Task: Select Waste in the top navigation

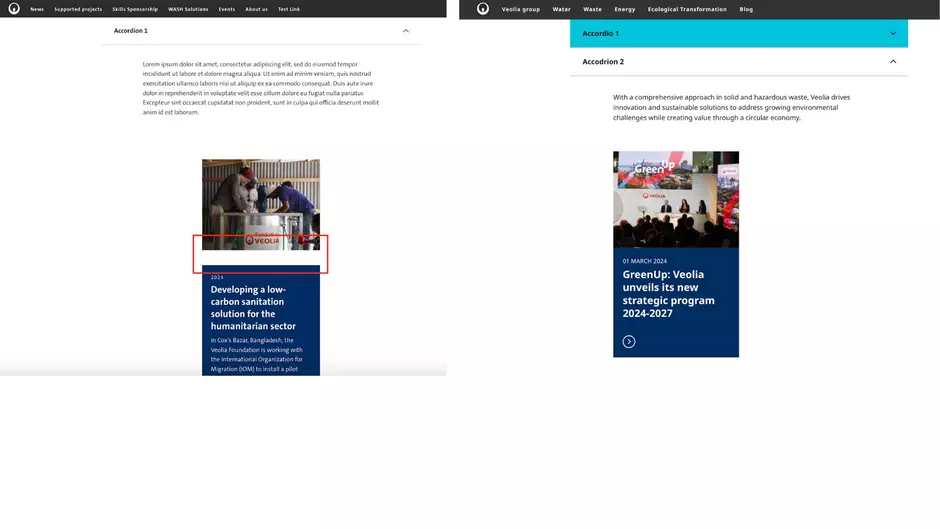Action: click(x=593, y=9)
